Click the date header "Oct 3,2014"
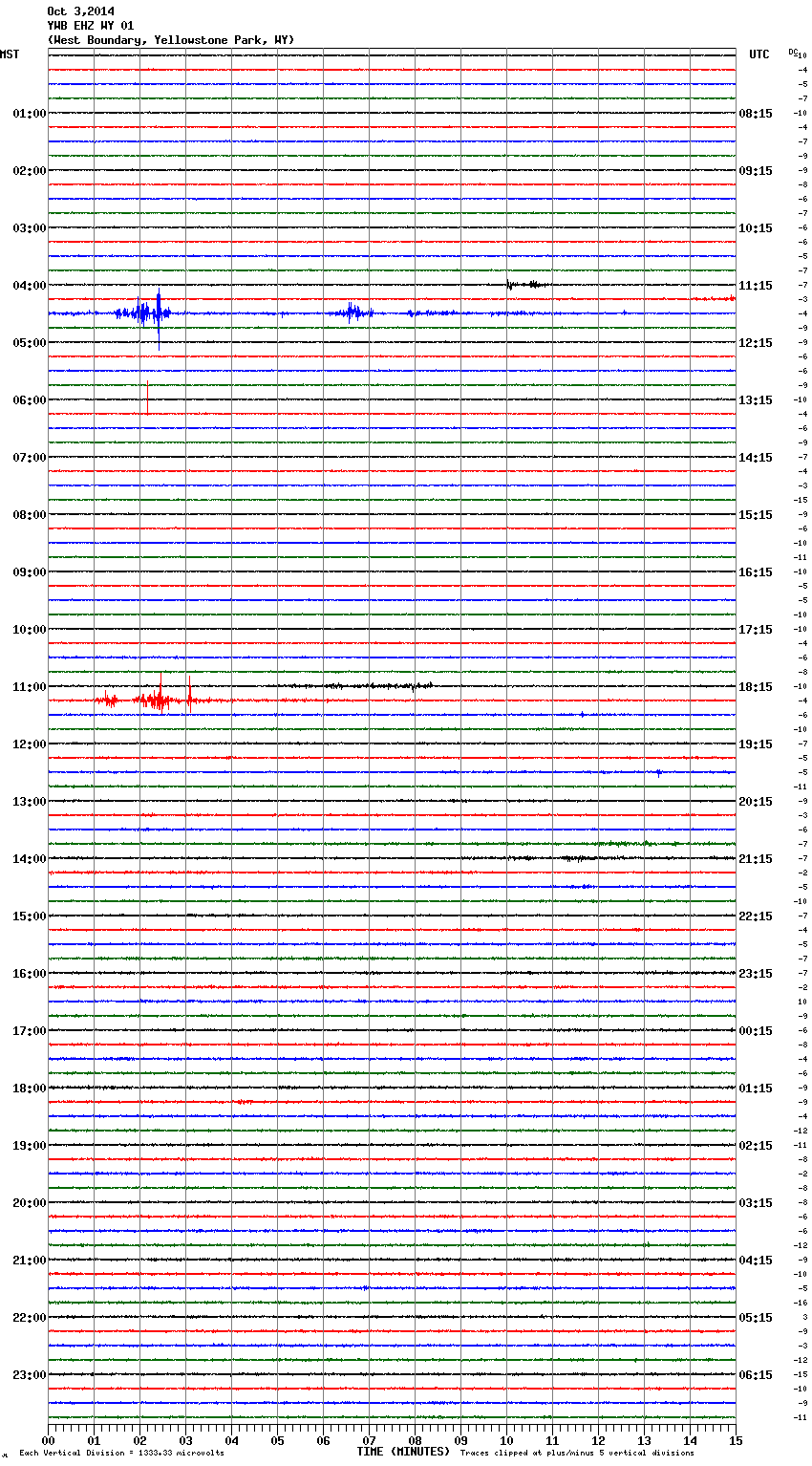This screenshot has width=812, height=1466. tap(80, 11)
